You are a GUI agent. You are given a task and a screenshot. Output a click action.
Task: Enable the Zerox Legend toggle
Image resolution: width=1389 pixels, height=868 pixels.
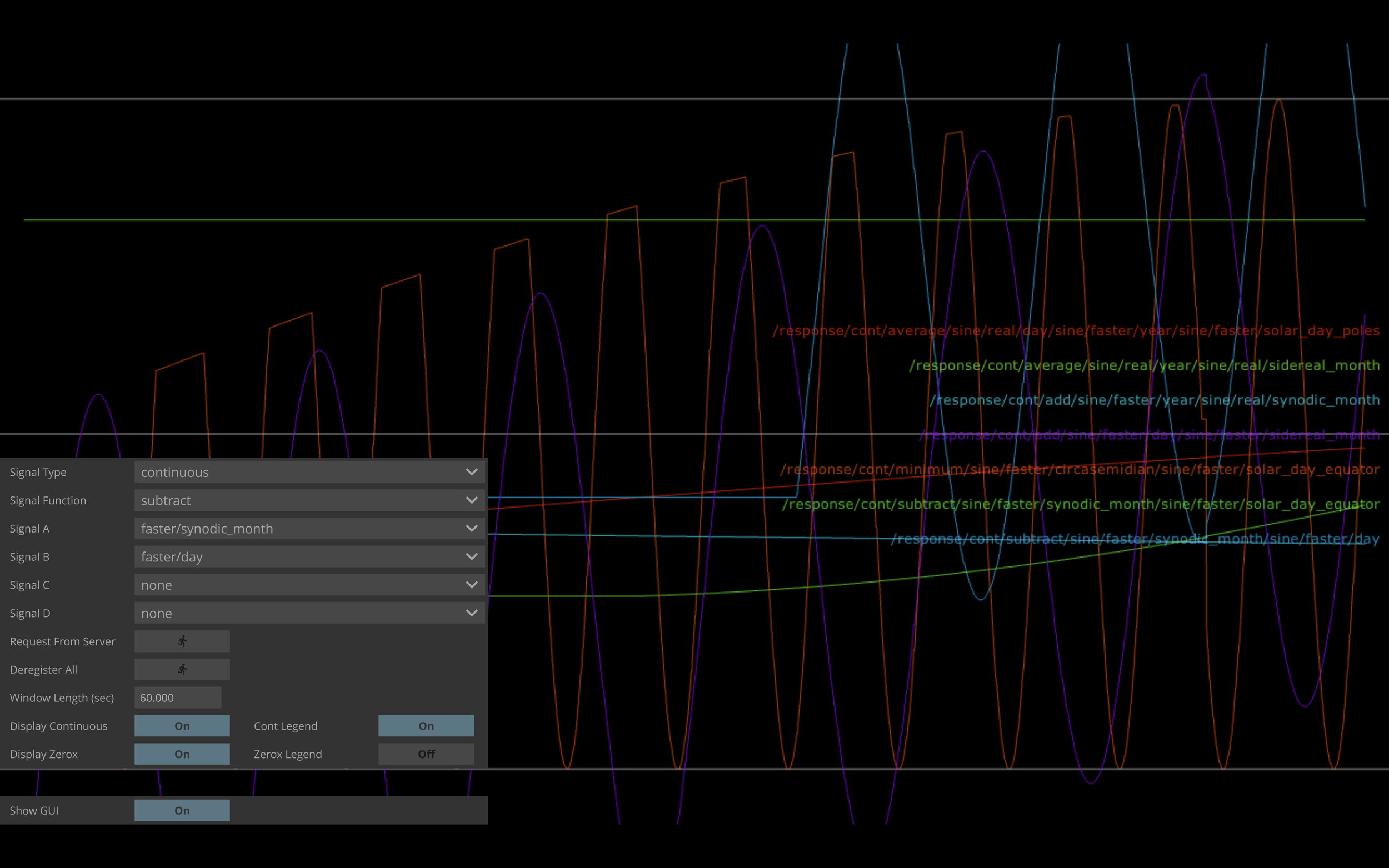click(x=426, y=754)
